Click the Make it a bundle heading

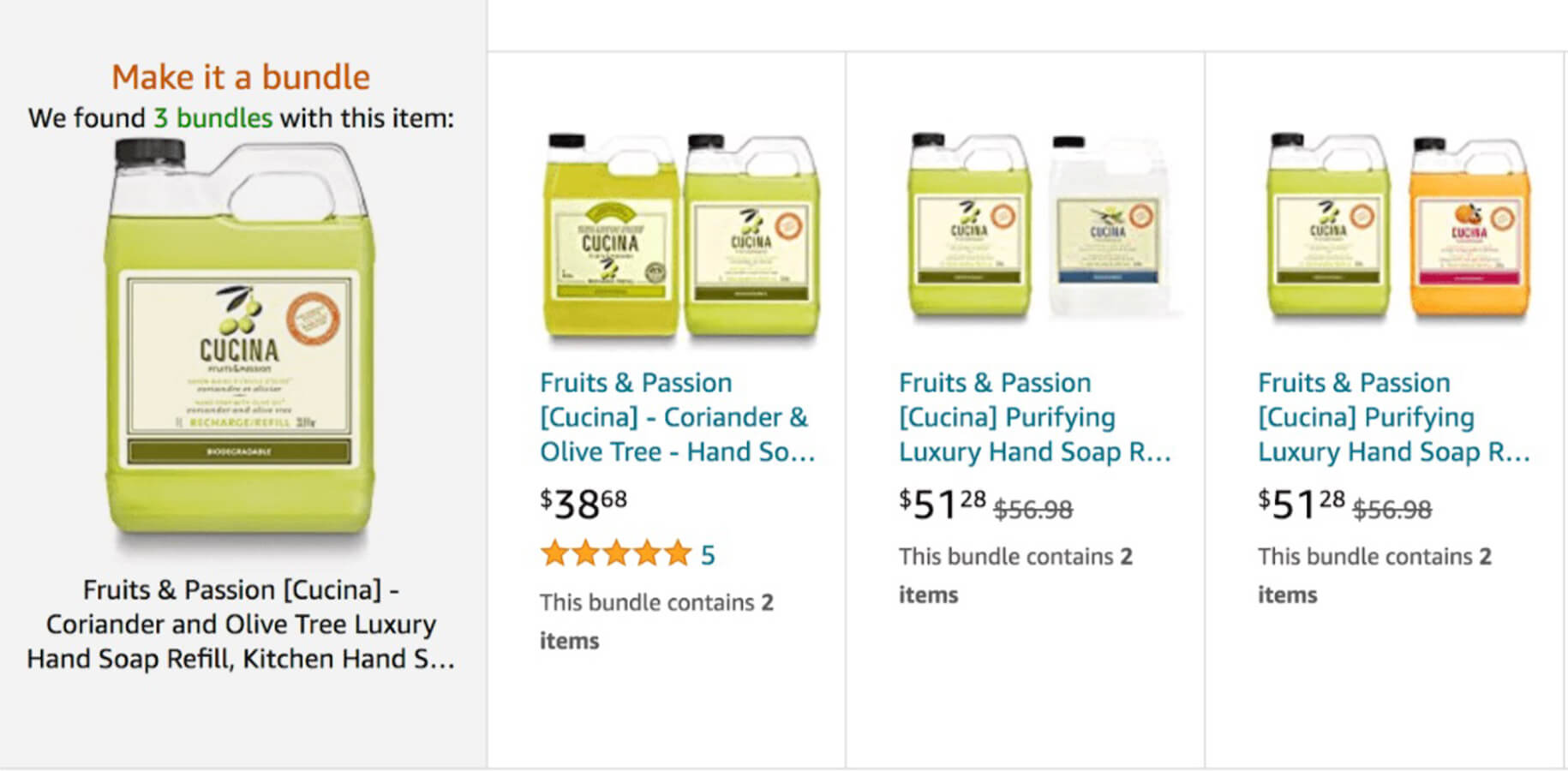coord(242,76)
